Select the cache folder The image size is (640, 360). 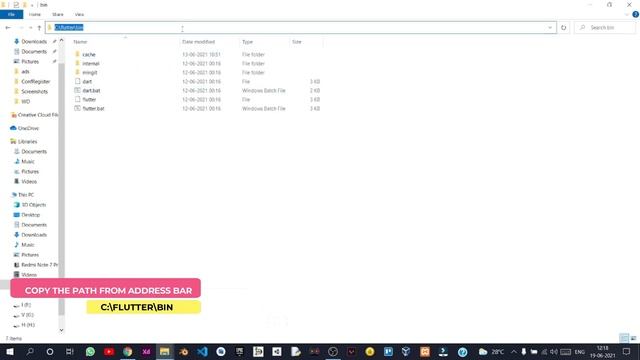89,54
